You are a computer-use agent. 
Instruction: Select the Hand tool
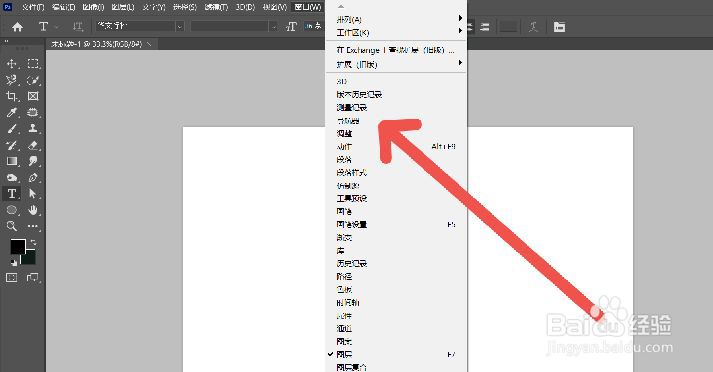coord(33,210)
